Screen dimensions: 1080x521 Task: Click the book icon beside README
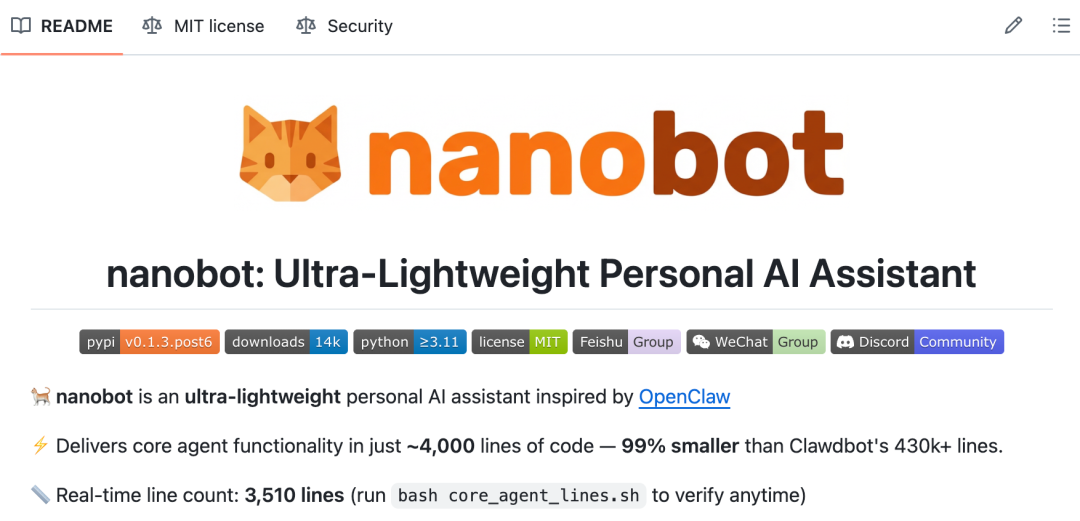[21, 26]
